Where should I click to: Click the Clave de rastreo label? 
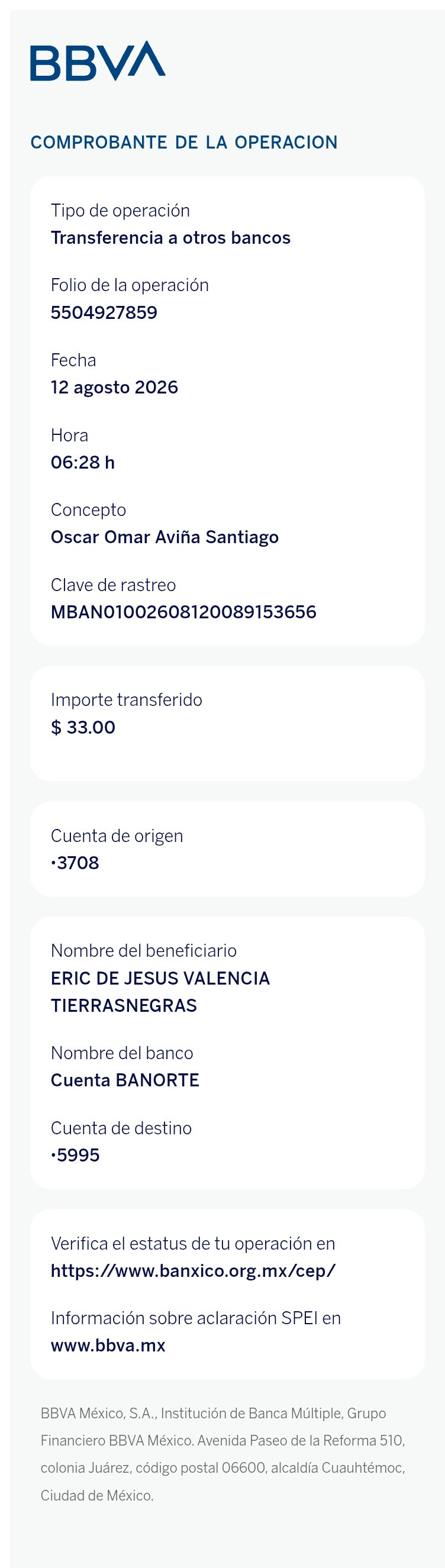[x=113, y=585]
